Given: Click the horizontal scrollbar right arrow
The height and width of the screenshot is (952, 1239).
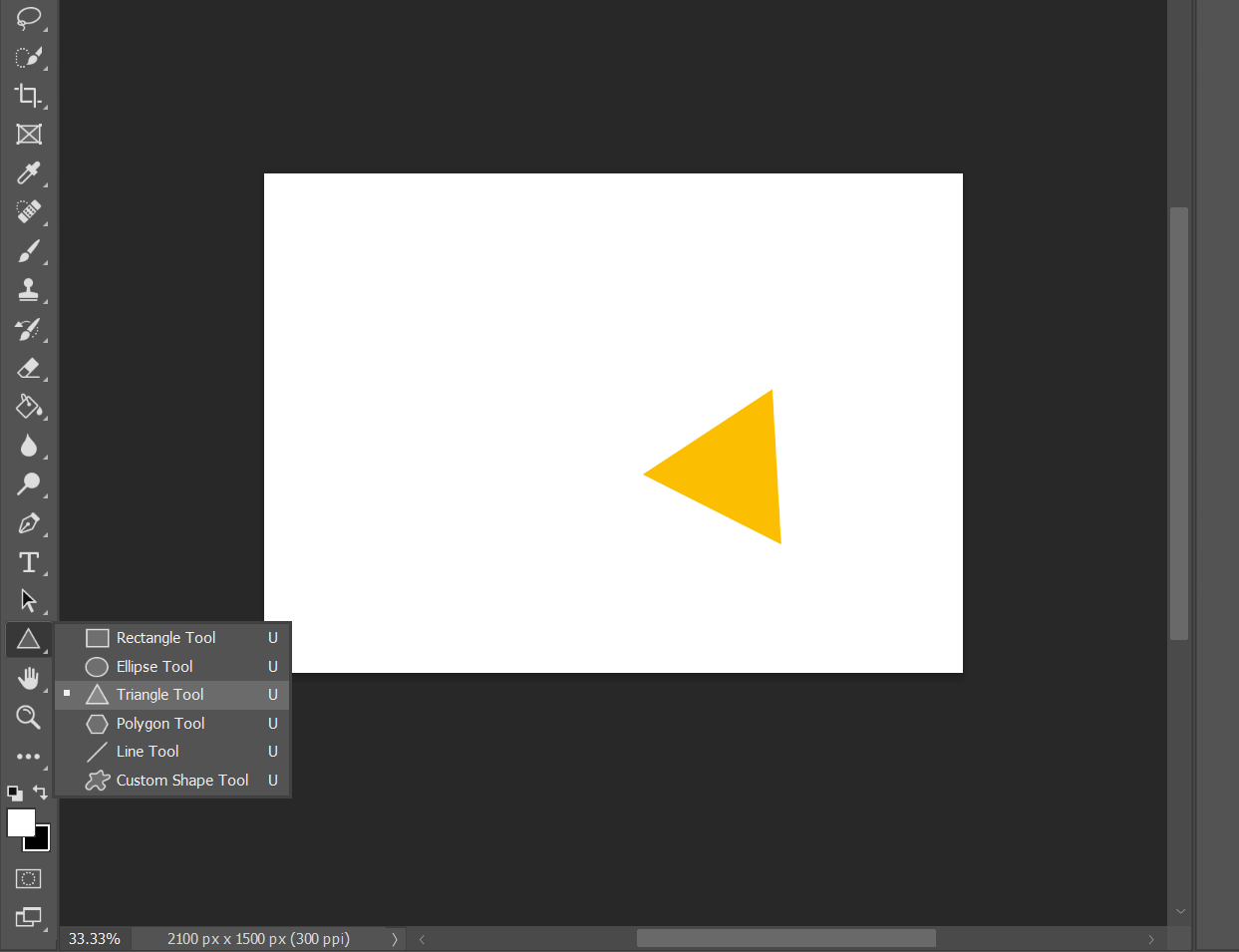Looking at the screenshot, I should coord(1151,939).
